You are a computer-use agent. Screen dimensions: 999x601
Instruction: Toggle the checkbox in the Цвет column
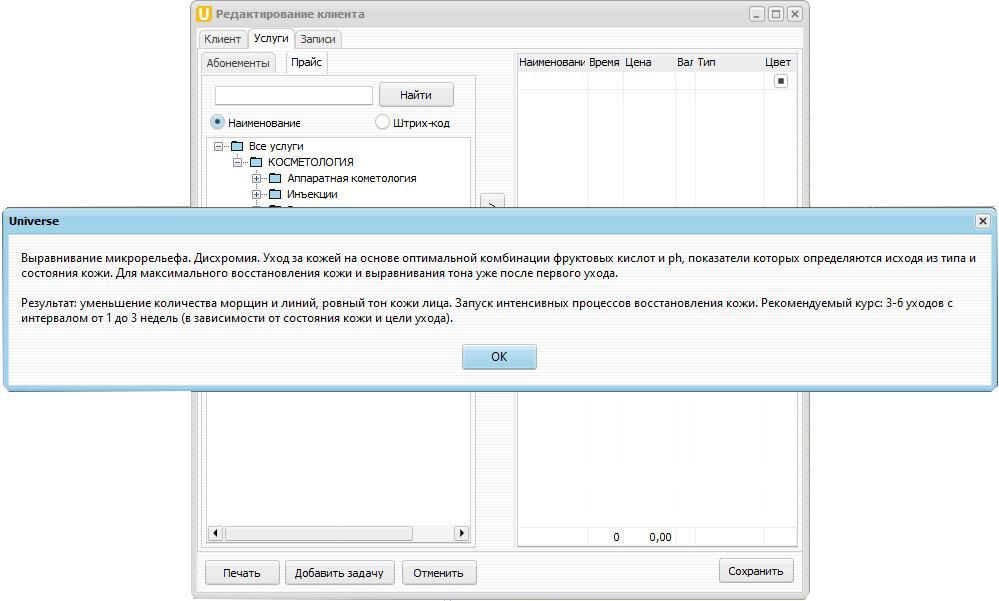(x=781, y=81)
